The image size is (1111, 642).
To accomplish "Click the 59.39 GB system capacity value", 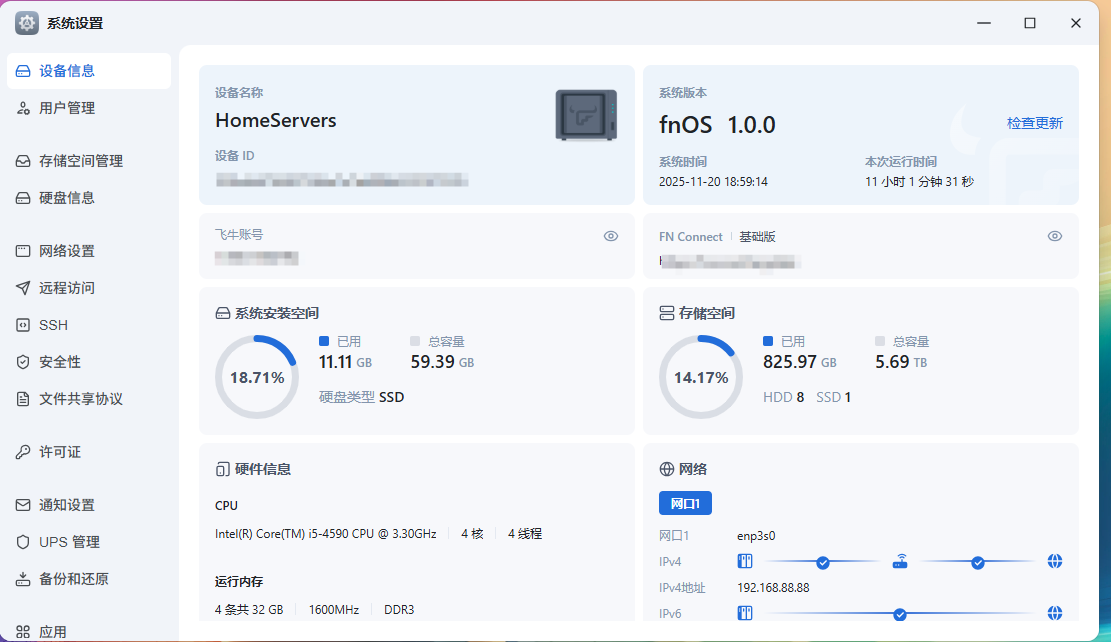I will pos(442,361).
